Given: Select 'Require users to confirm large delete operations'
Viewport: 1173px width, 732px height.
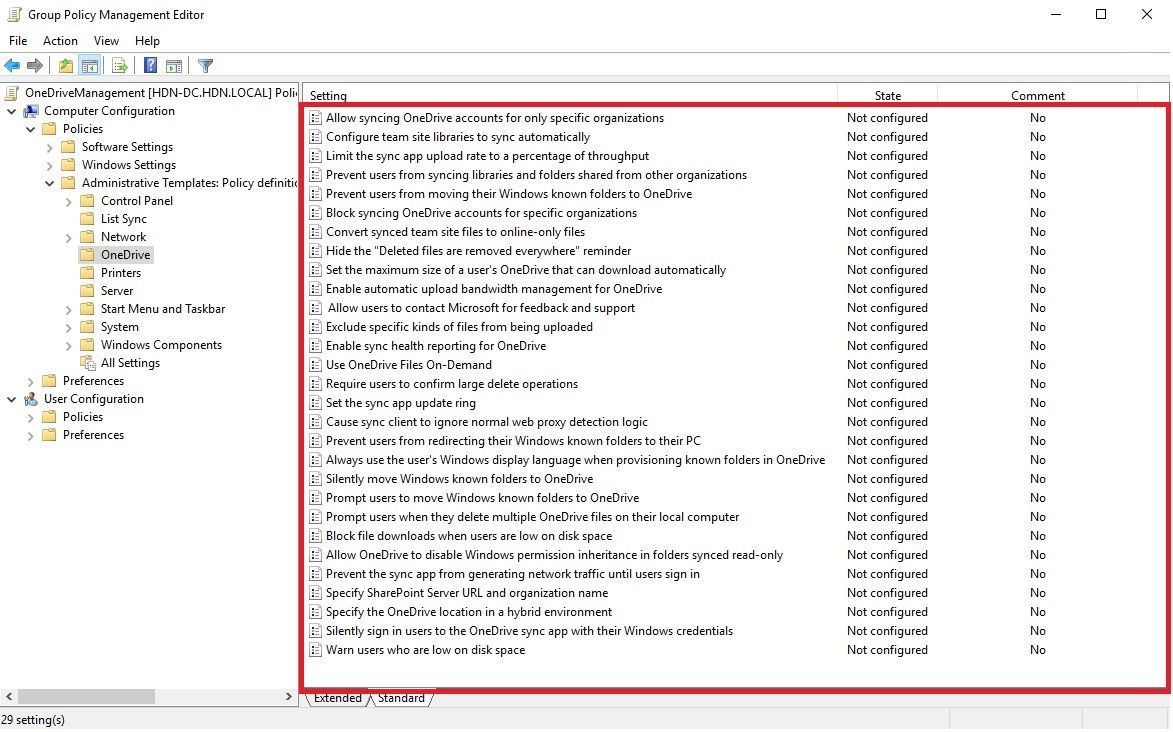Looking at the screenshot, I should [x=452, y=384].
